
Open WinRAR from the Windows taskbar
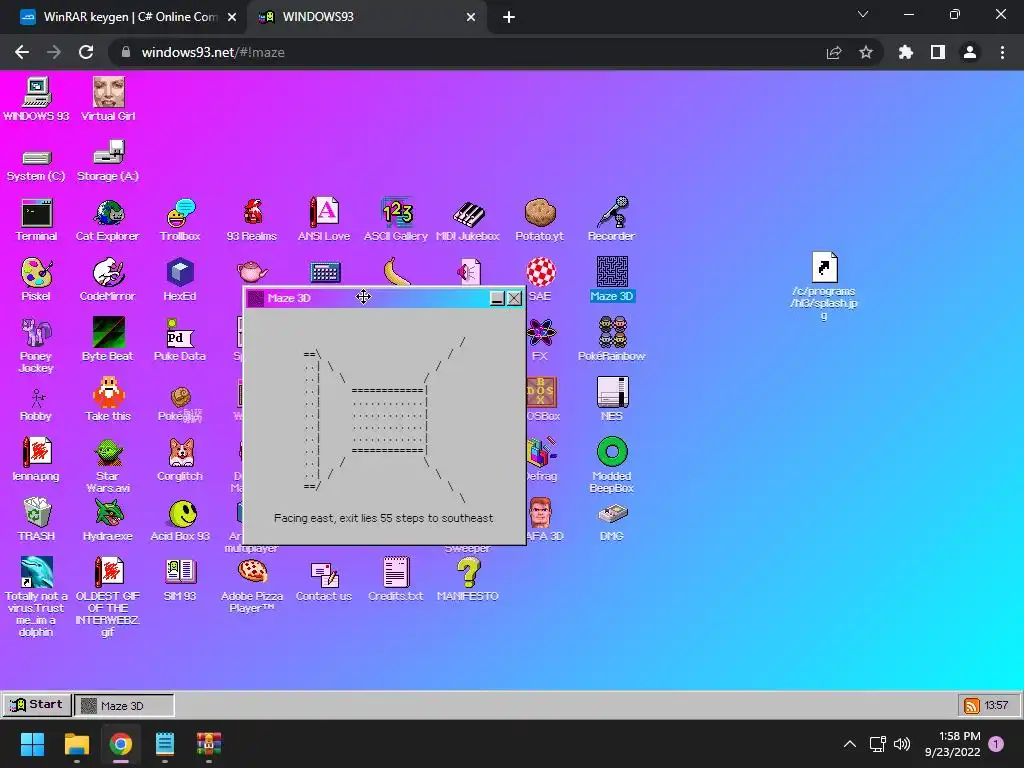pos(209,744)
